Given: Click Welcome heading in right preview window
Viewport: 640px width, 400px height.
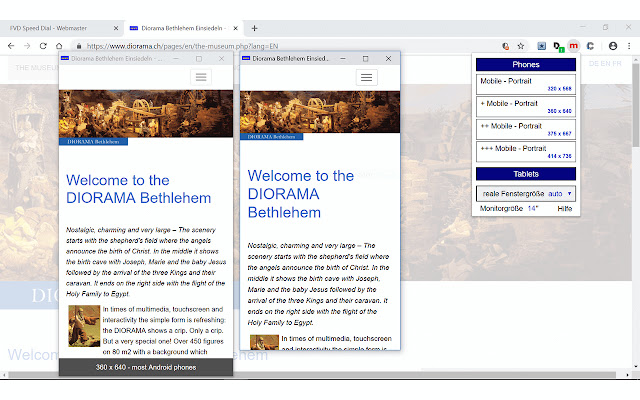Looking at the screenshot, I should tap(301, 194).
